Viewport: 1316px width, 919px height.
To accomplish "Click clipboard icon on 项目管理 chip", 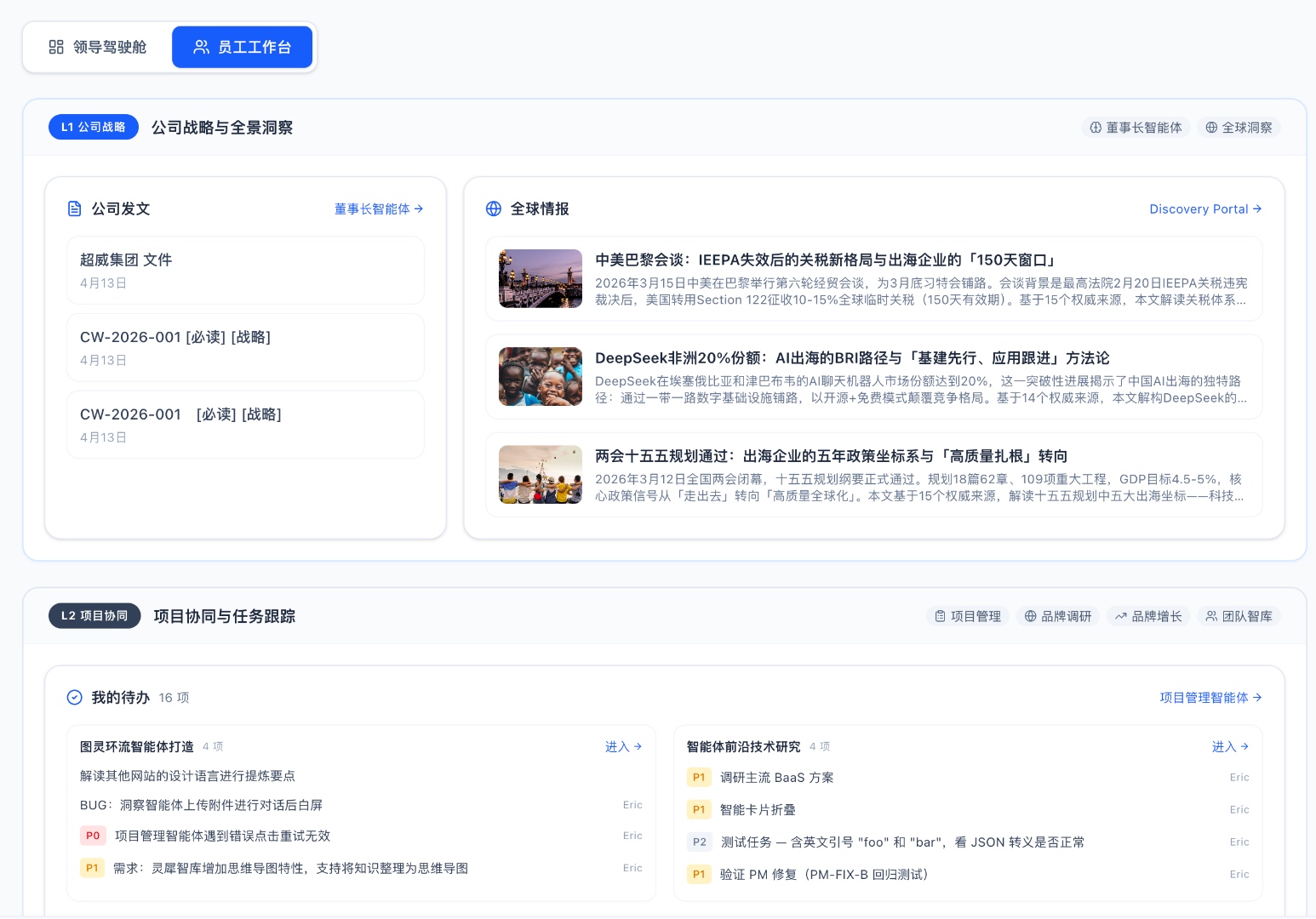I will (x=940, y=616).
